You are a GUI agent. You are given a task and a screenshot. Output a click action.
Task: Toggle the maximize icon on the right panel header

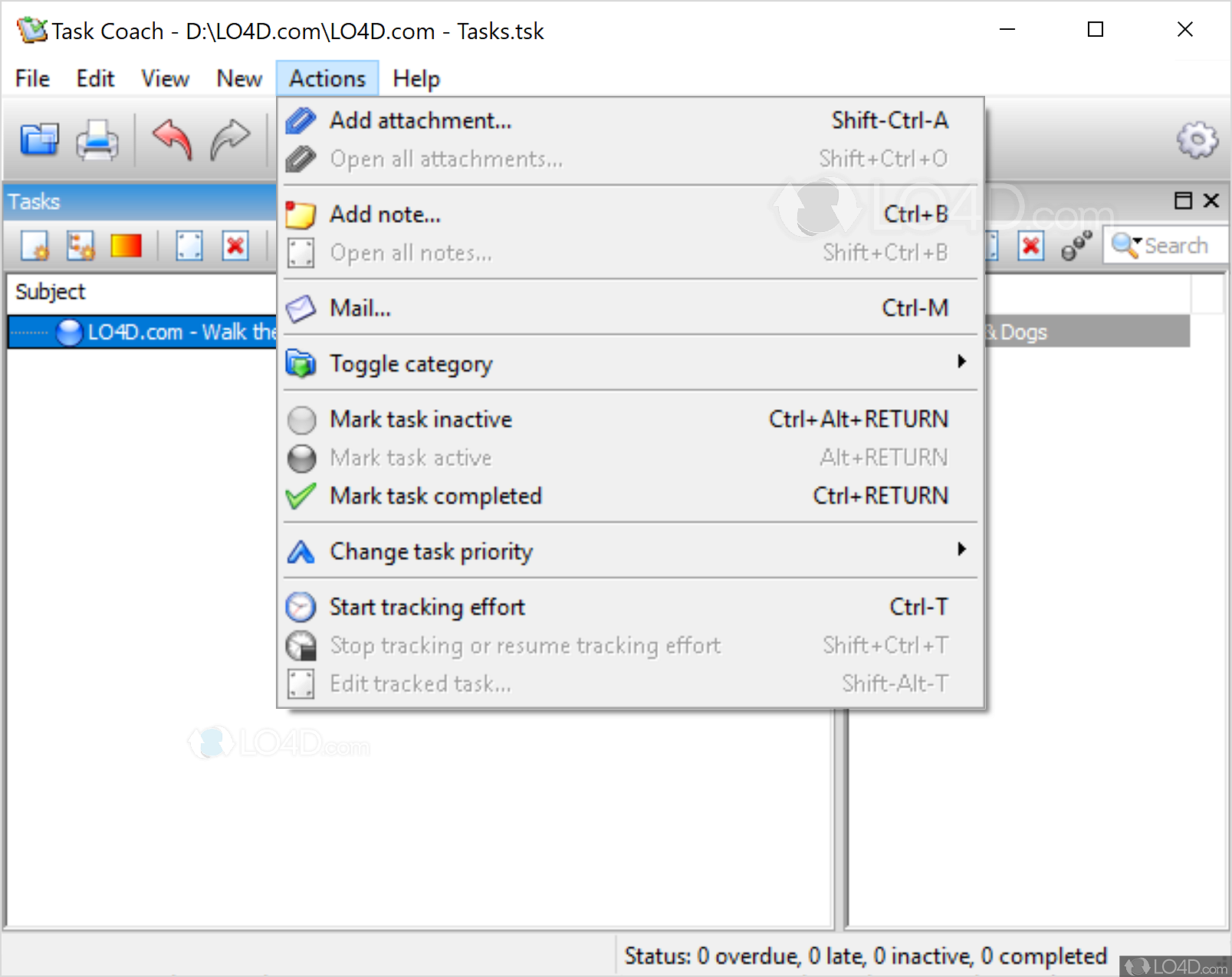click(1181, 201)
